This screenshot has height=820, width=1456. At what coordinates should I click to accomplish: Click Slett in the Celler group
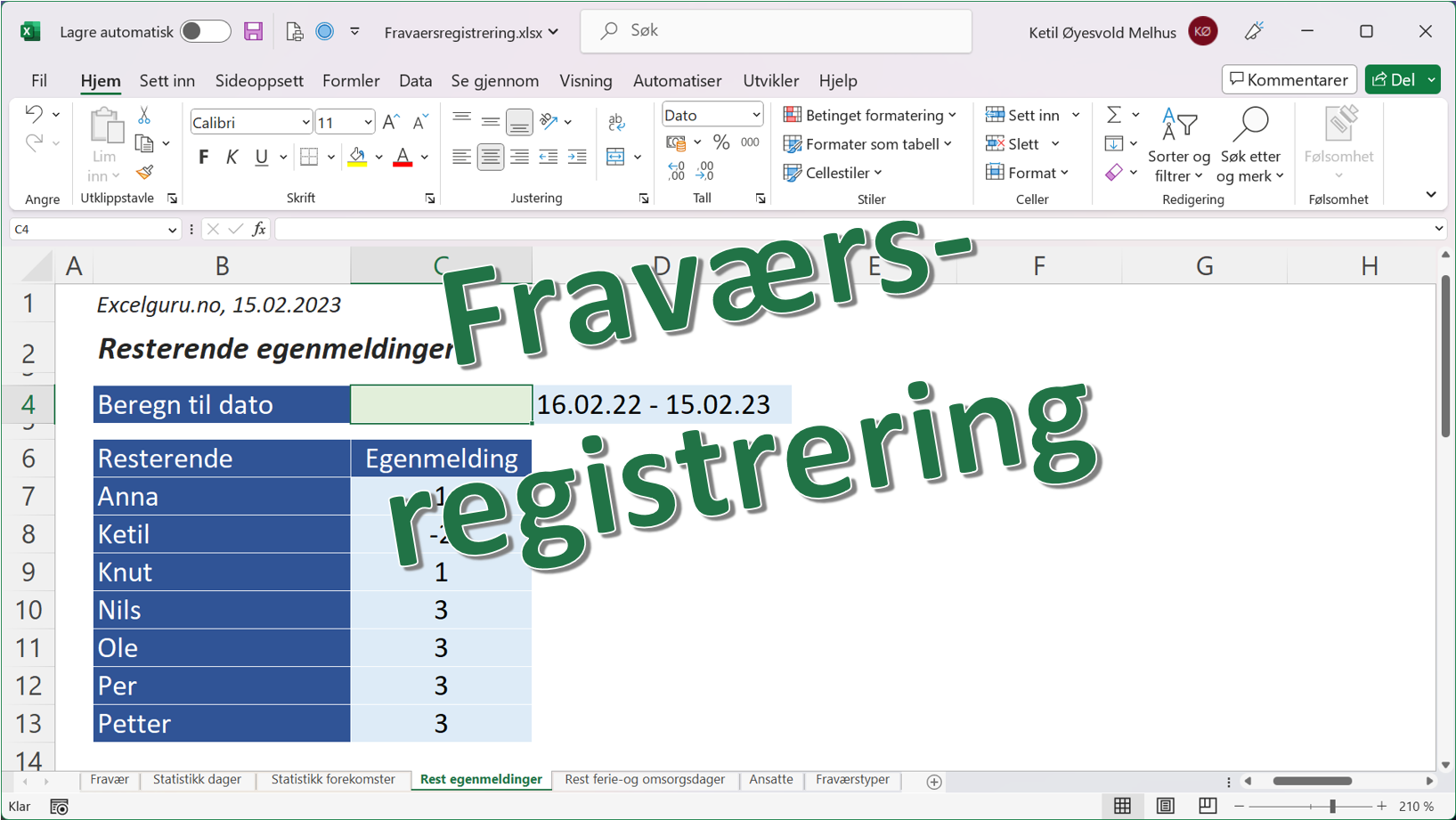(x=1023, y=143)
